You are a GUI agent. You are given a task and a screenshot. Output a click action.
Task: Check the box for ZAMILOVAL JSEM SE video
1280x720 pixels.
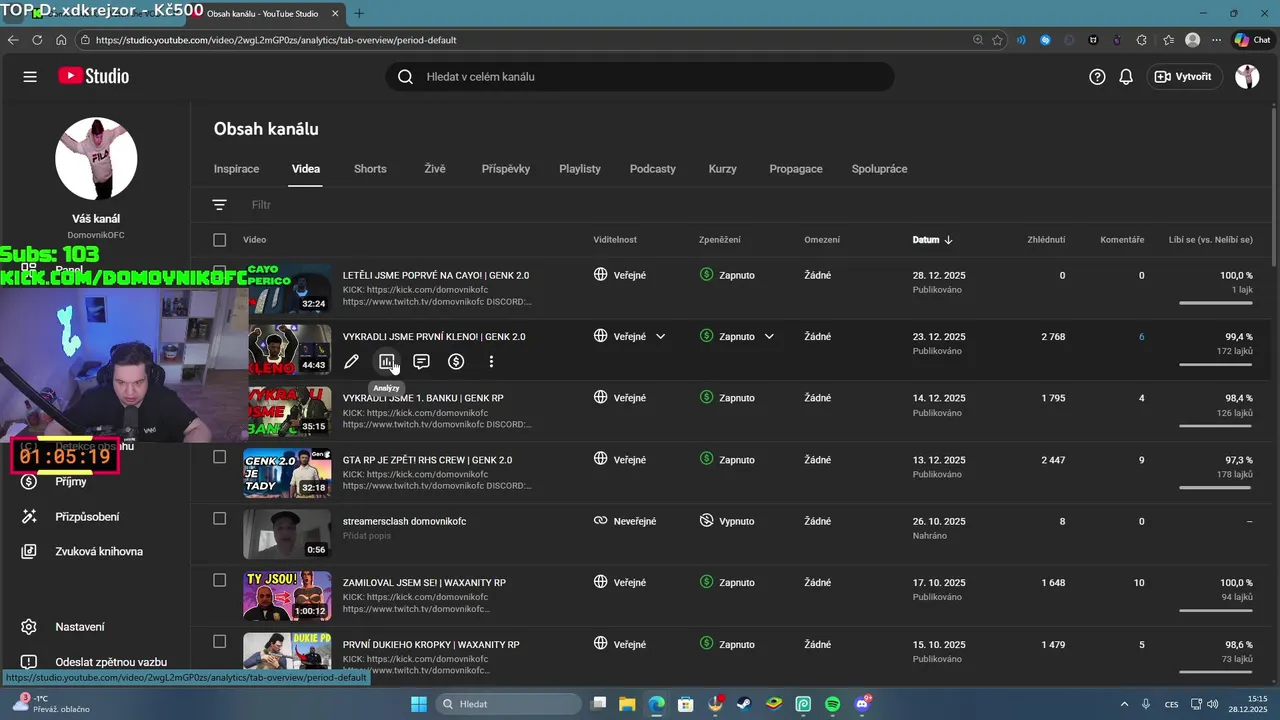pos(220,580)
